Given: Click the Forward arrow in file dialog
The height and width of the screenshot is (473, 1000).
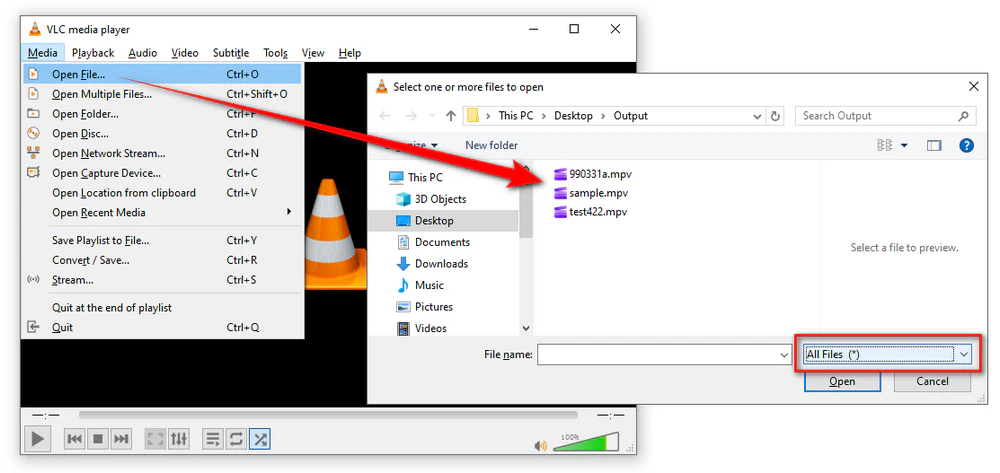Looking at the screenshot, I should point(411,116).
